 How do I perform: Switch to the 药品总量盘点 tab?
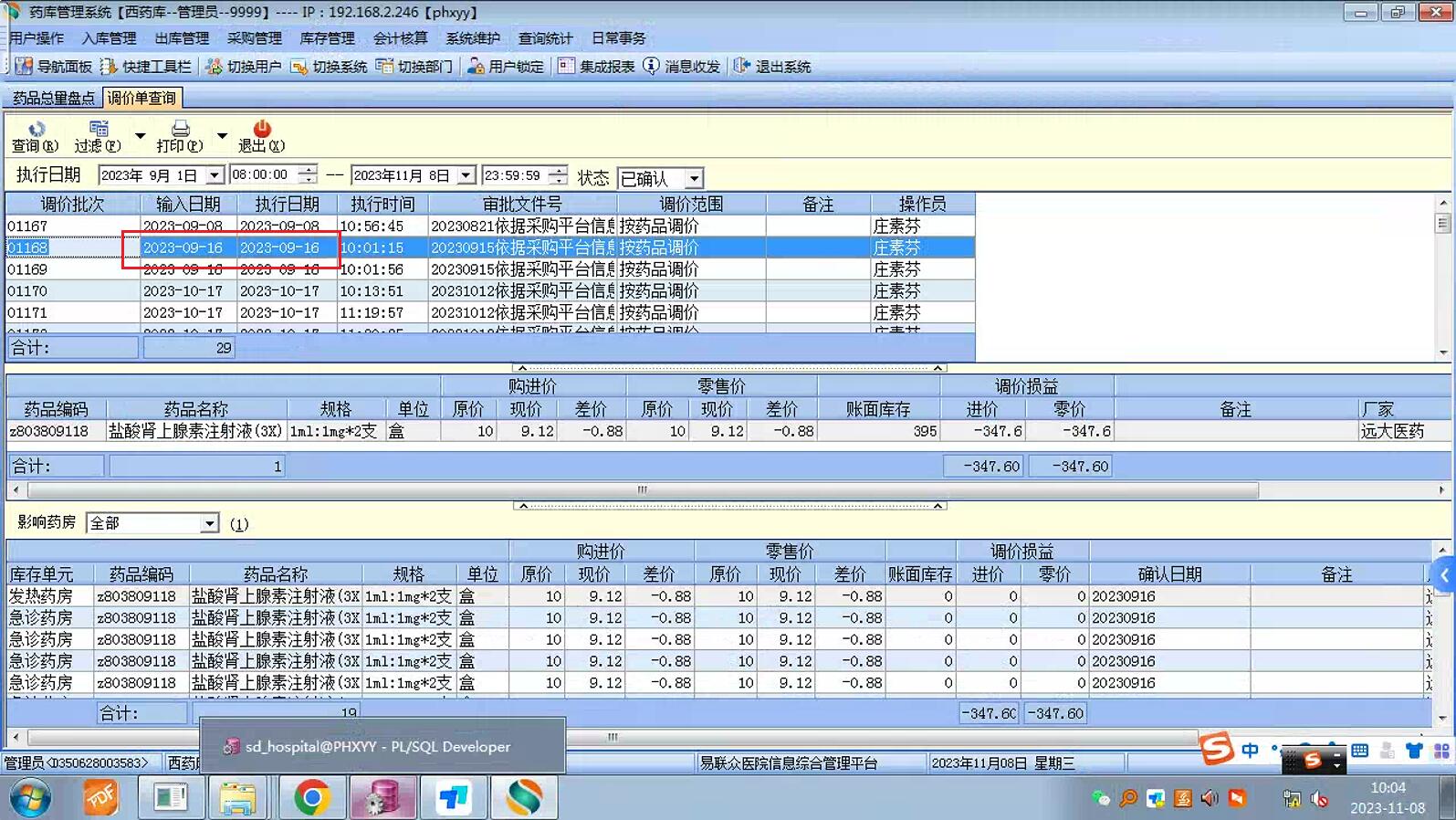coord(53,98)
